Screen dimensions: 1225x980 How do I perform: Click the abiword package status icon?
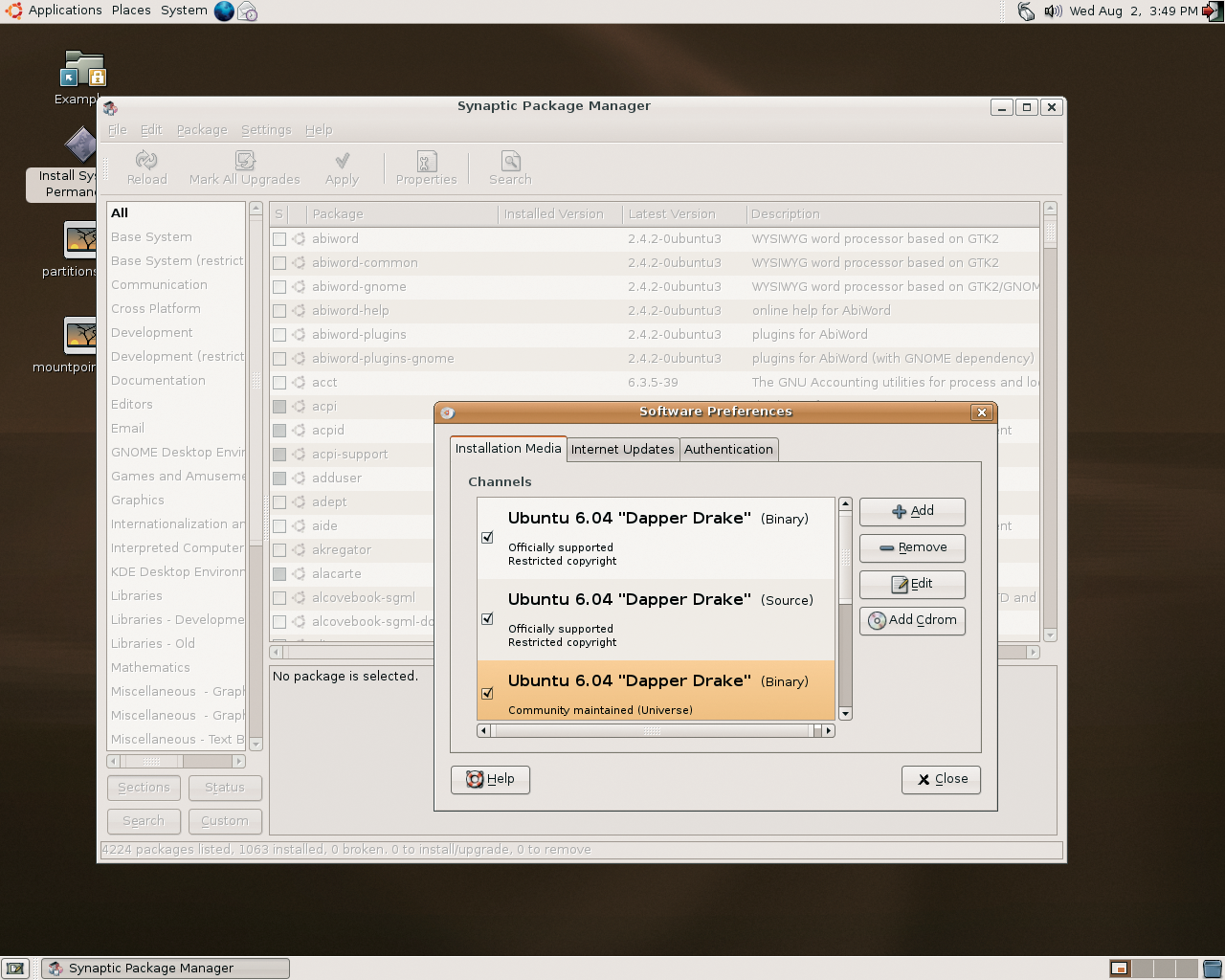299,238
